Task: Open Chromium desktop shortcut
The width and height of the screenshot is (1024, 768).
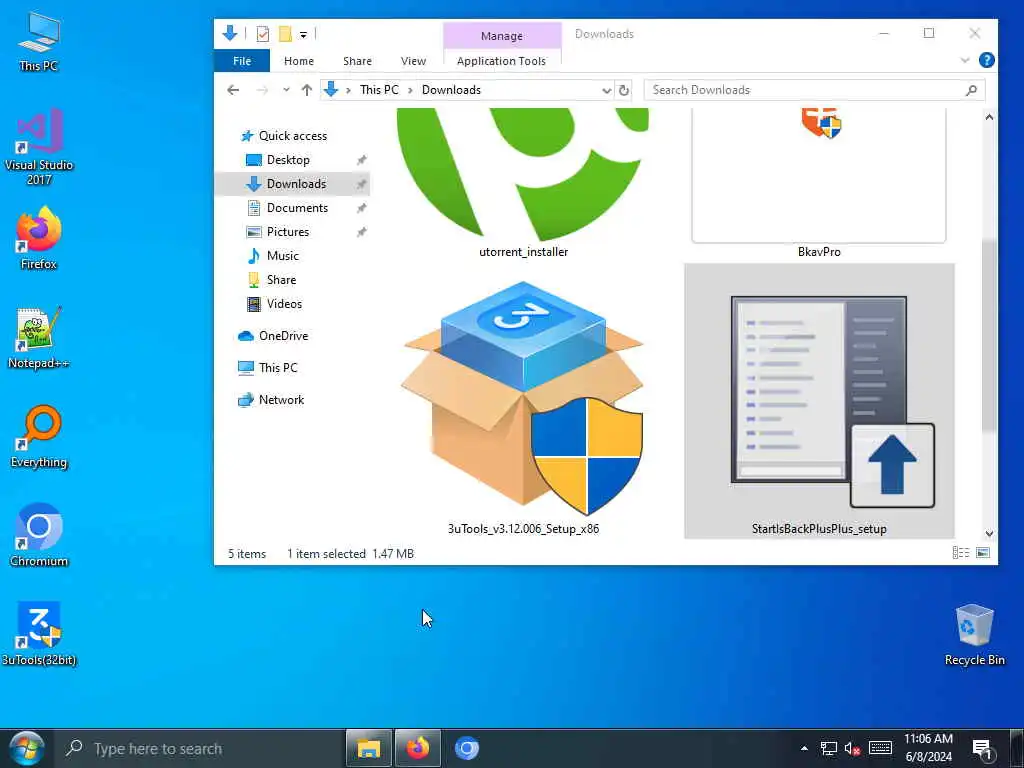Action: (x=39, y=535)
